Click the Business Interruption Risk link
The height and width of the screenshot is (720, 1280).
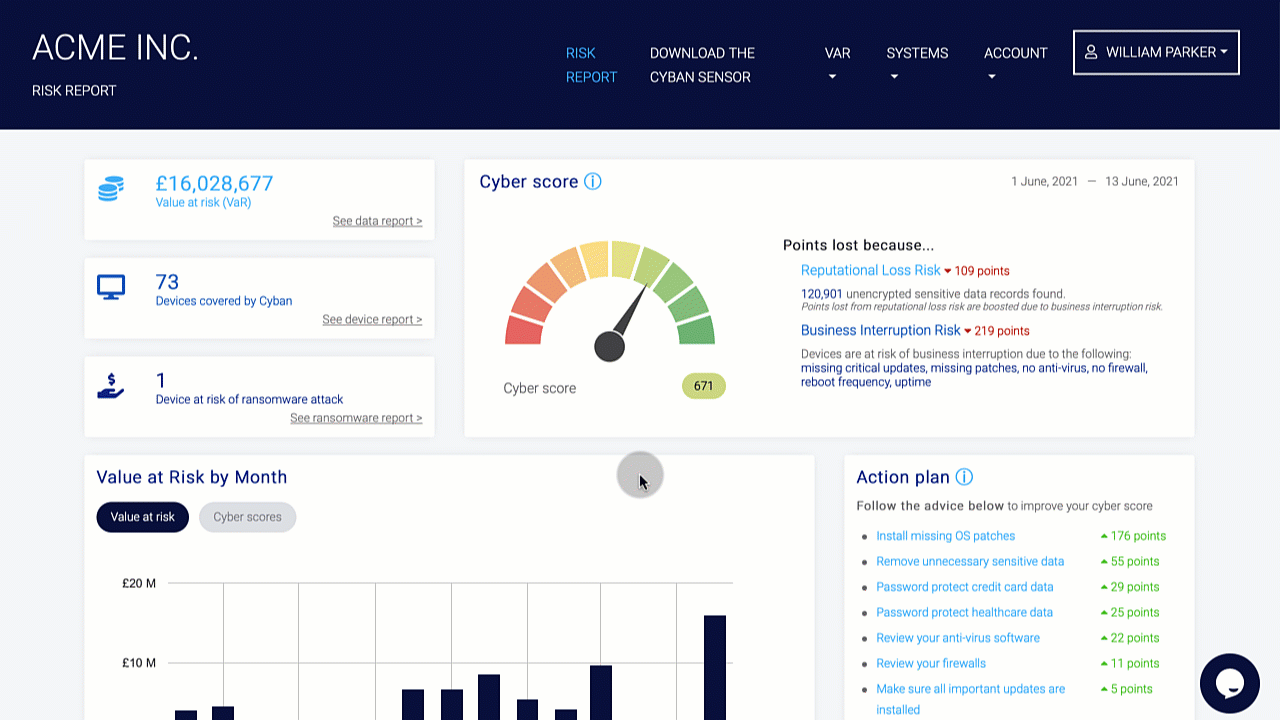(x=880, y=330)
